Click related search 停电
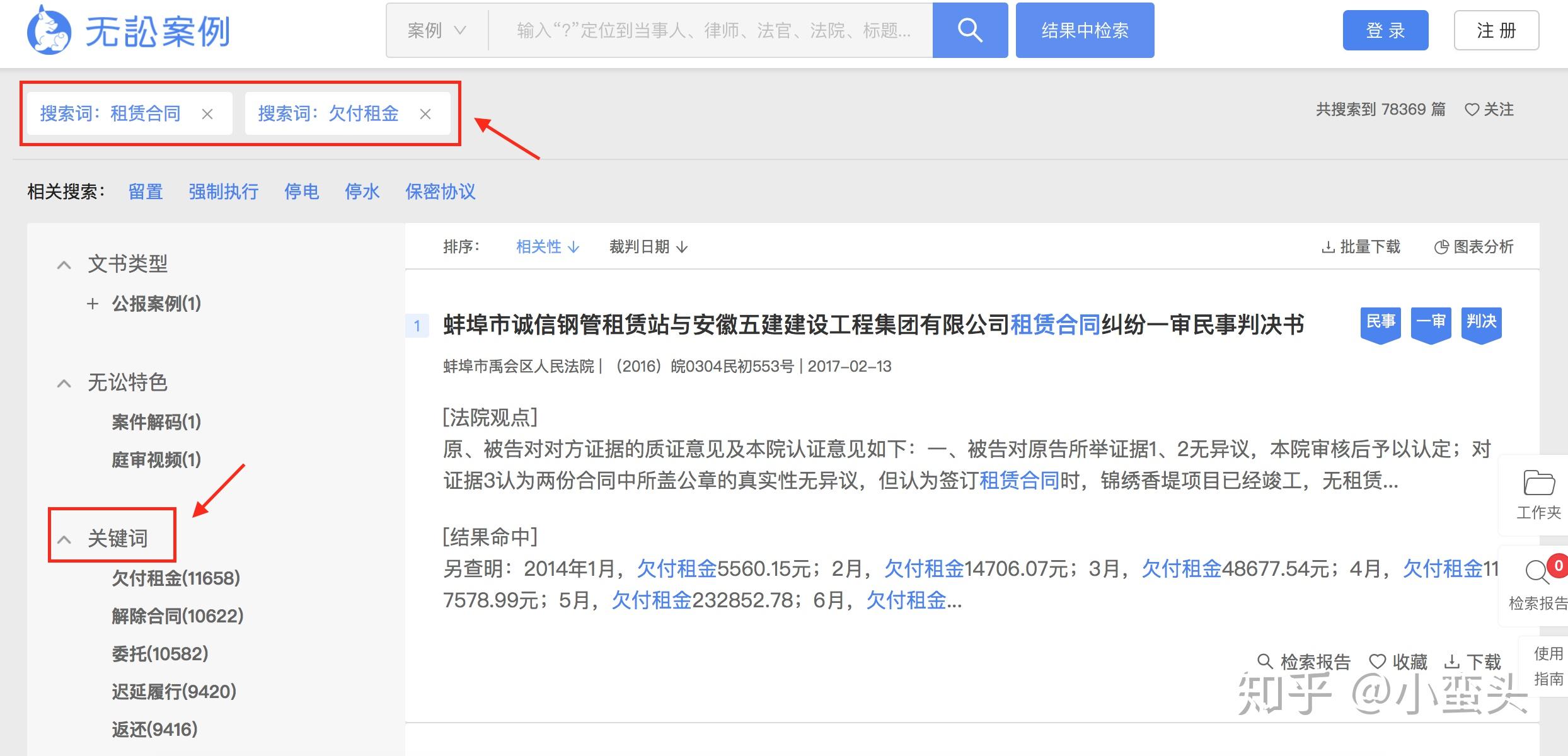 [x=301, y=192]
